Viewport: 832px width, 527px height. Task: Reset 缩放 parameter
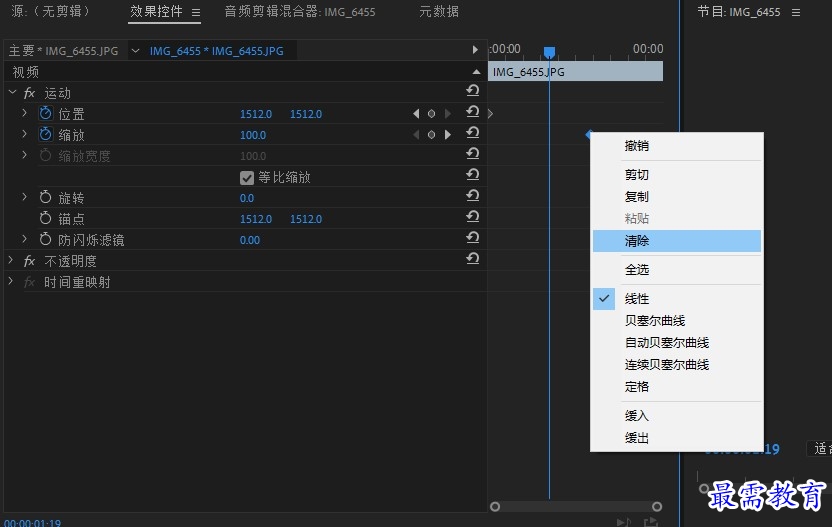pos(473,133)
